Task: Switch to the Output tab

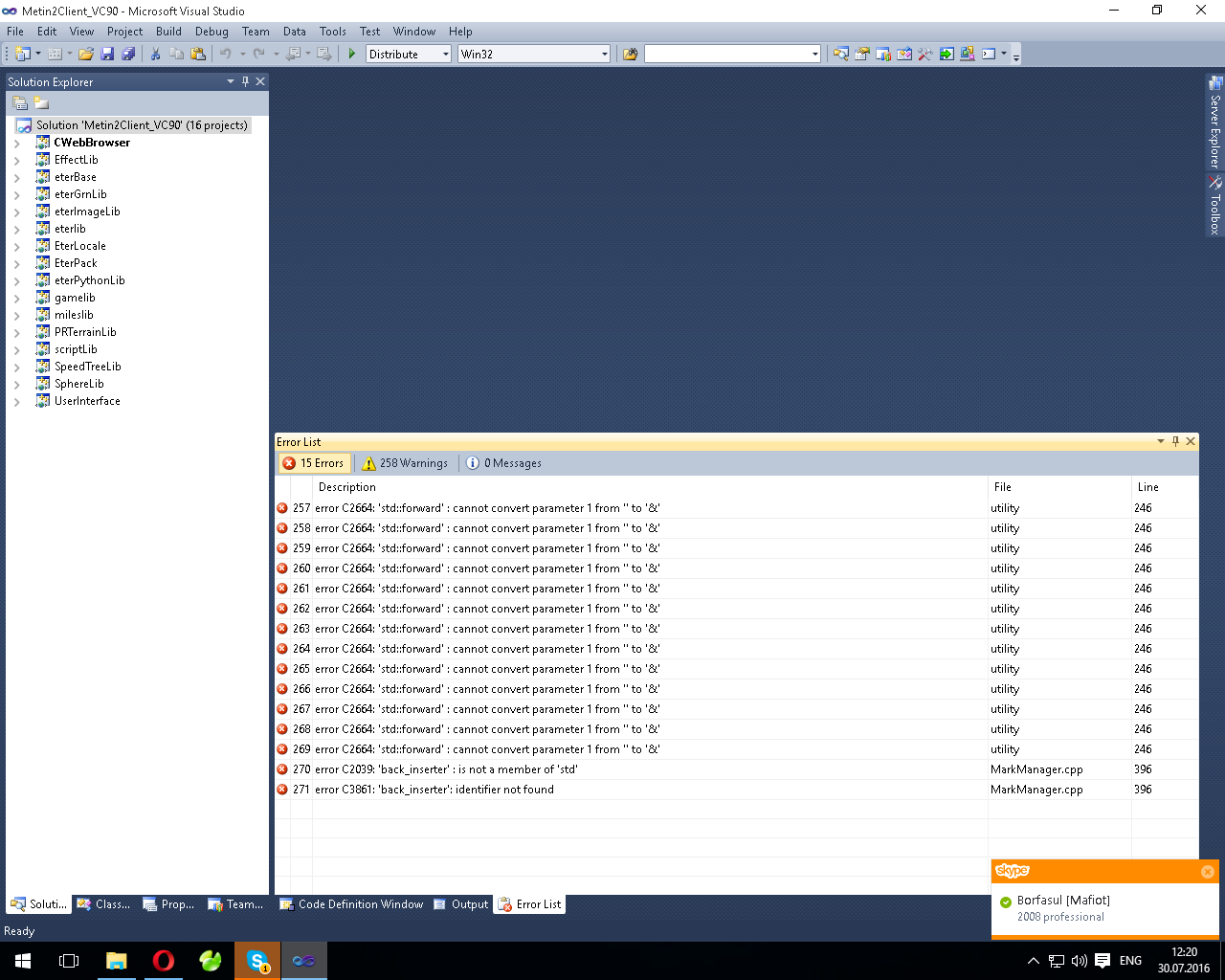Action: click(461, 904)
